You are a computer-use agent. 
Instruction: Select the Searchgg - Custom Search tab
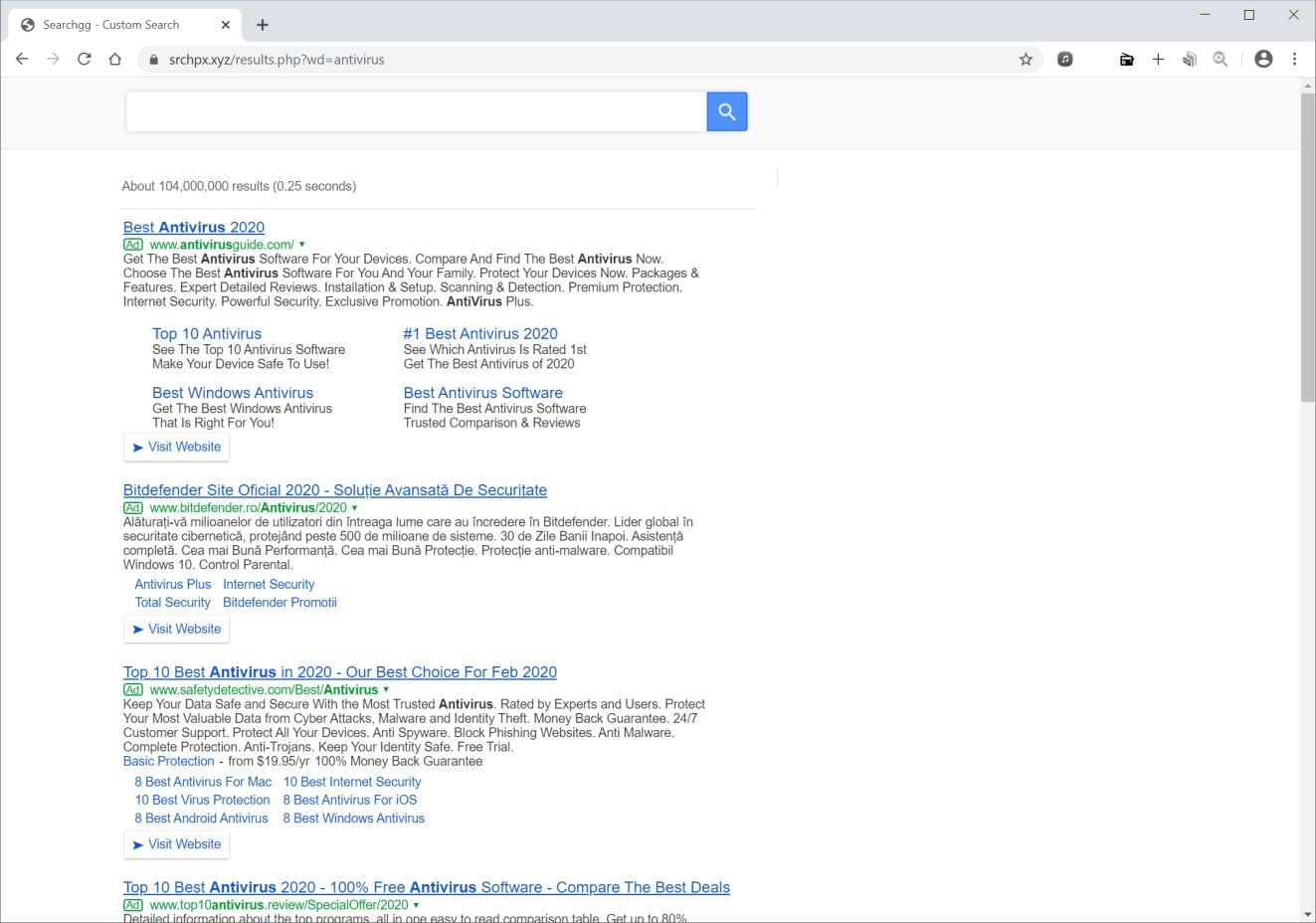coord(124,25)
